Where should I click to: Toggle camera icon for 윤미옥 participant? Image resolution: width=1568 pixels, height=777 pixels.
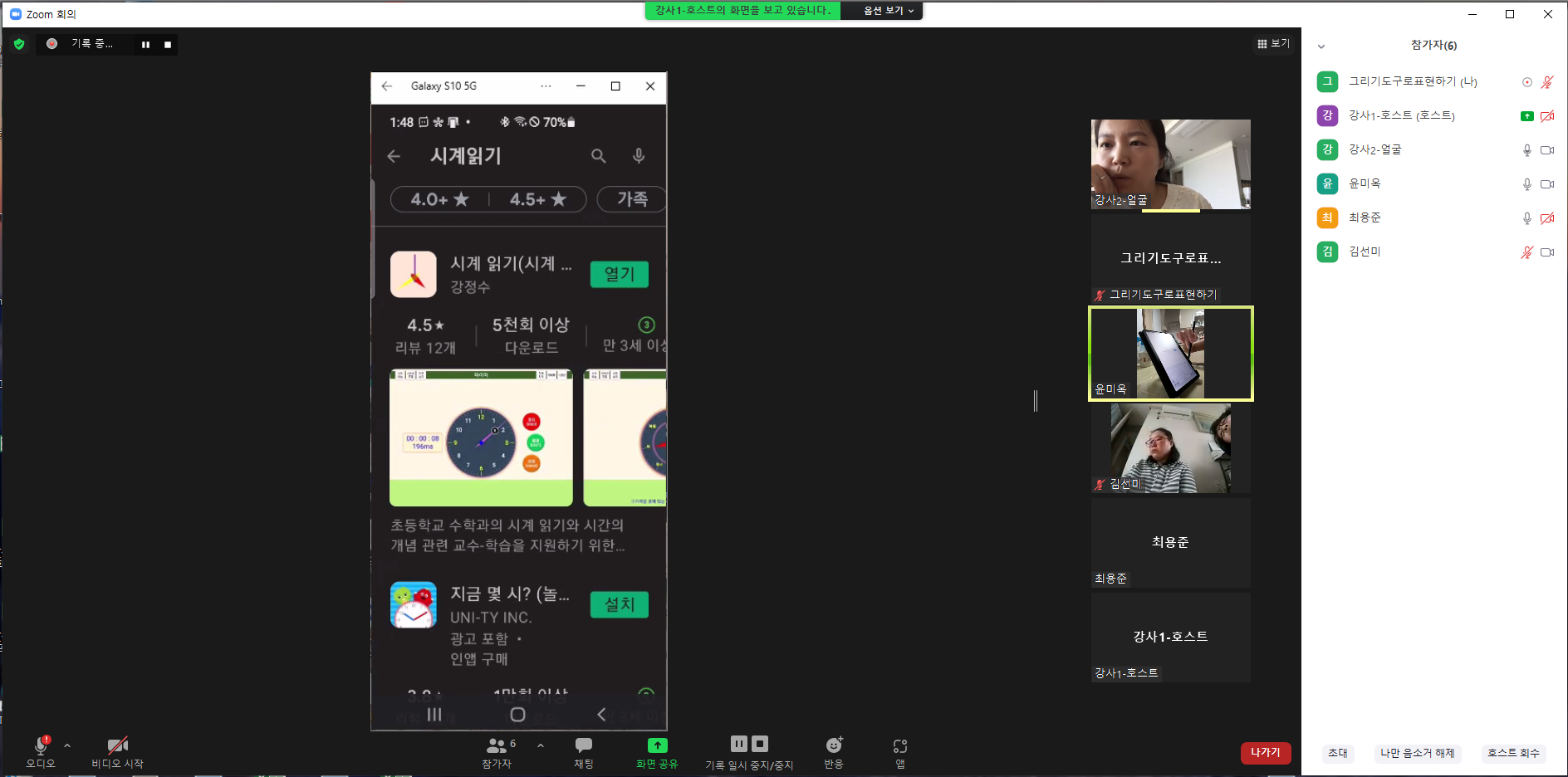pyautogui.click(x=1547, y=184)
